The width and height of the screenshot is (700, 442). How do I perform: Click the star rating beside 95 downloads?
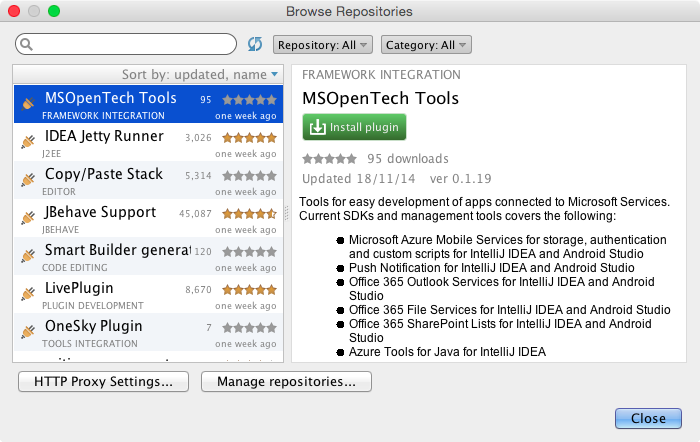[329, 158]
